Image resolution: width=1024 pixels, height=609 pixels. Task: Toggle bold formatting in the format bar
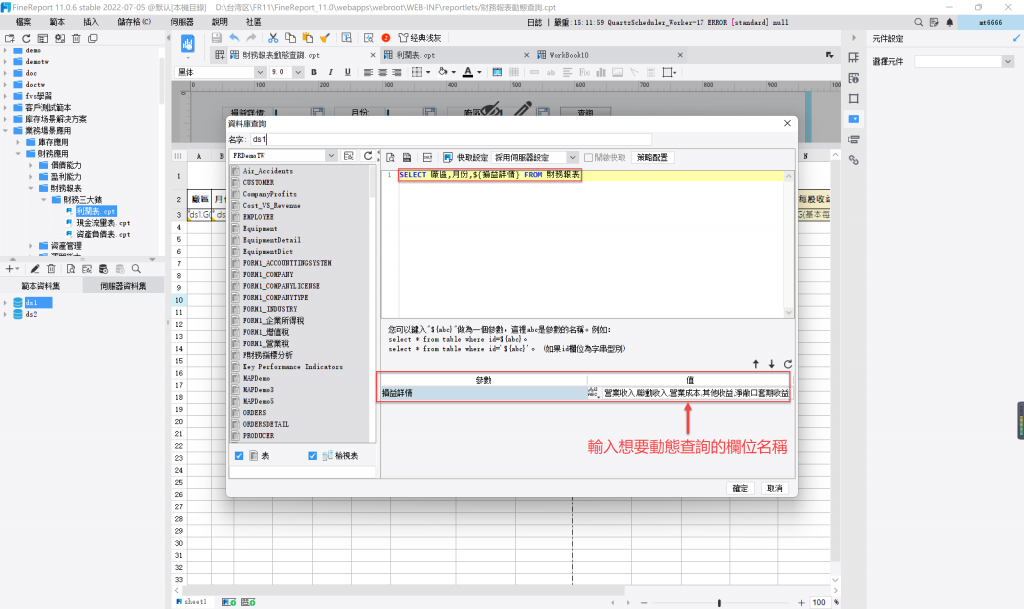pos(314,72)
